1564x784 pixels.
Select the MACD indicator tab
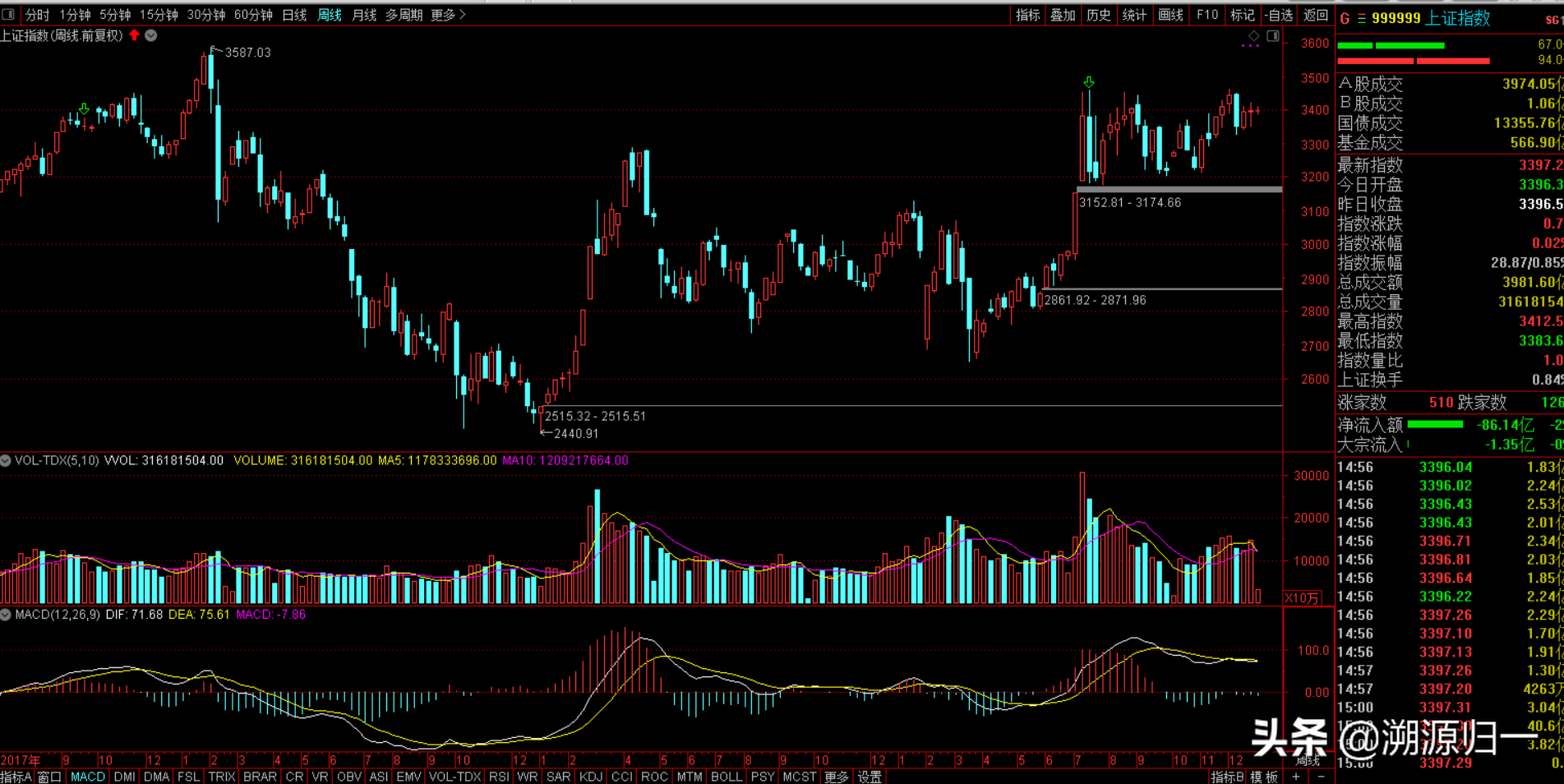coord(88,777)
